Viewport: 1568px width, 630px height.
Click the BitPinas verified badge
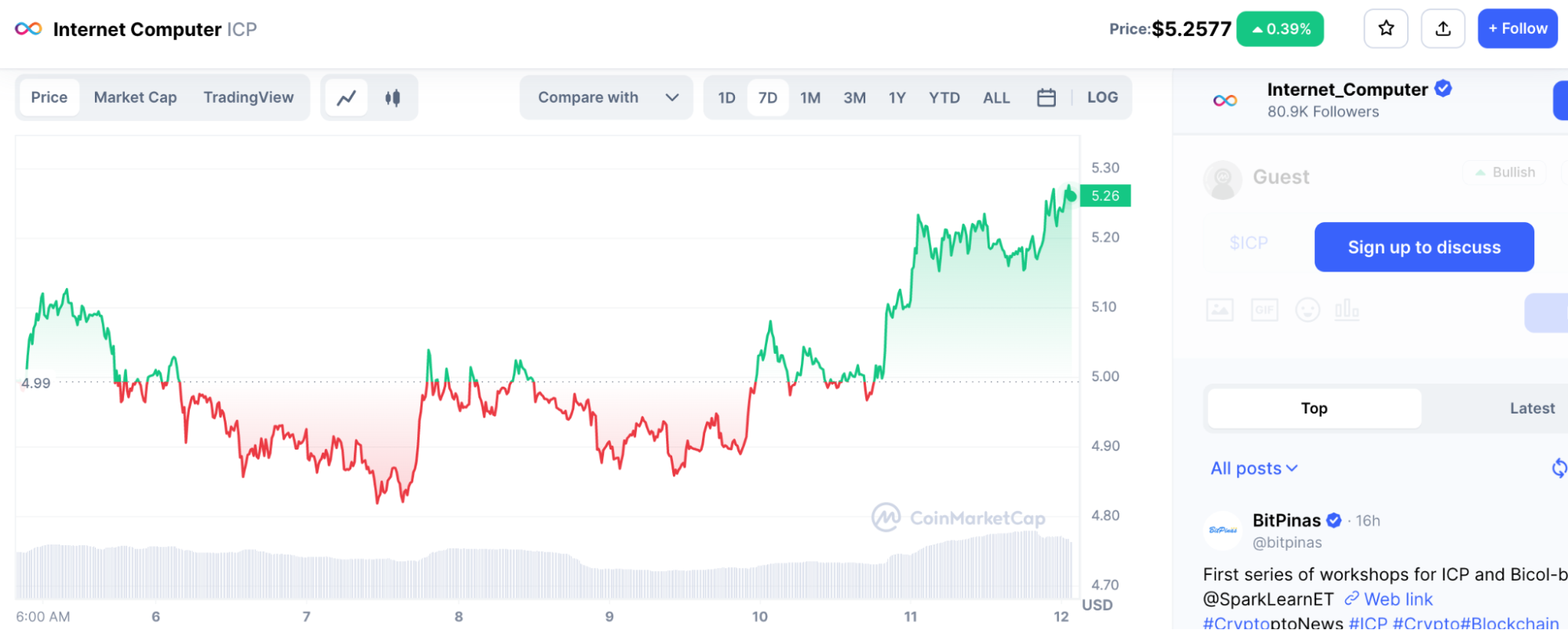[1333, 520]
